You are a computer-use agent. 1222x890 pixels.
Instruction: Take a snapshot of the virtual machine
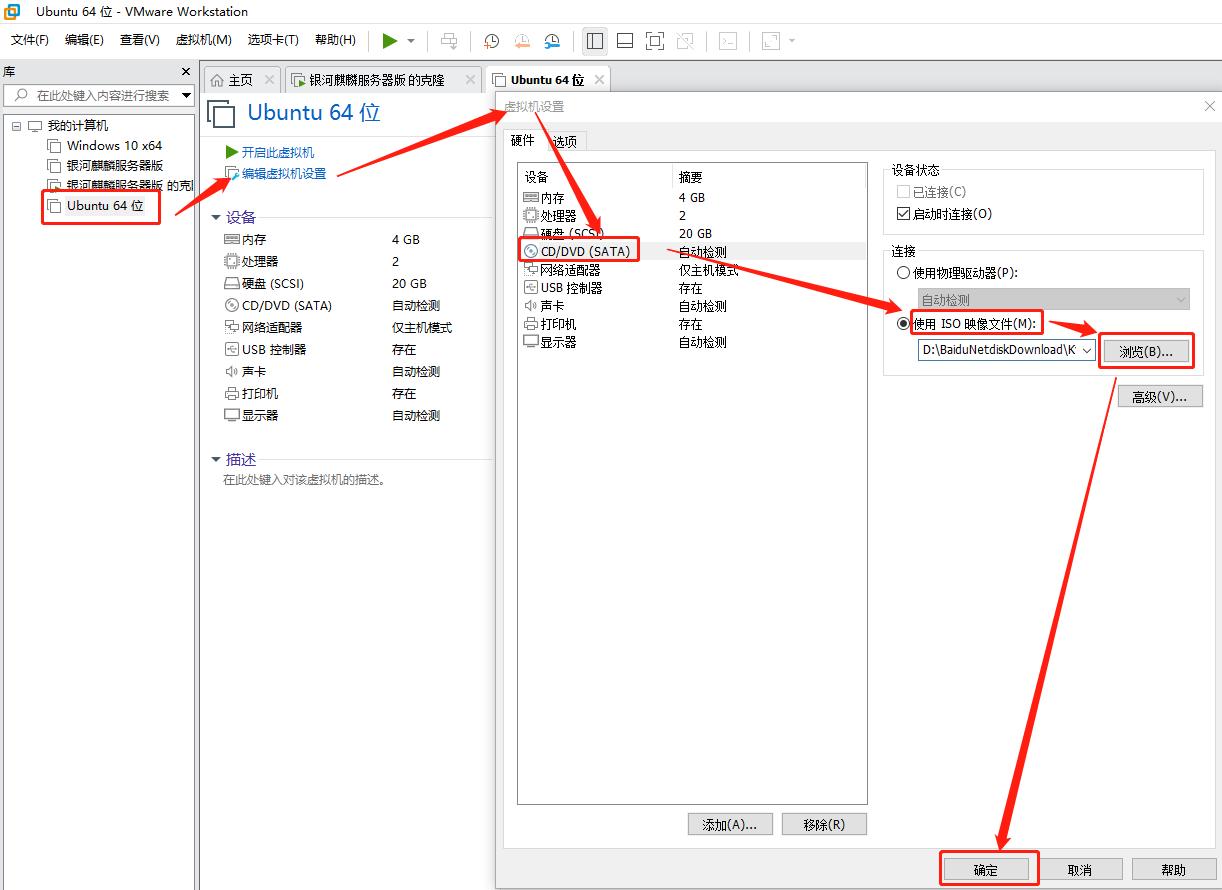(x=491, y=41)
